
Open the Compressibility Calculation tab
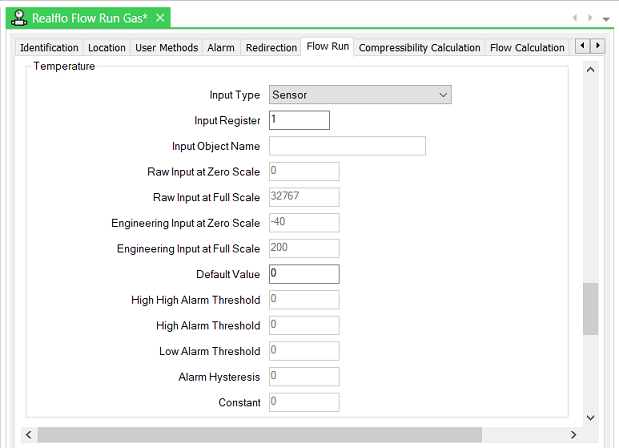click(419, 47)
